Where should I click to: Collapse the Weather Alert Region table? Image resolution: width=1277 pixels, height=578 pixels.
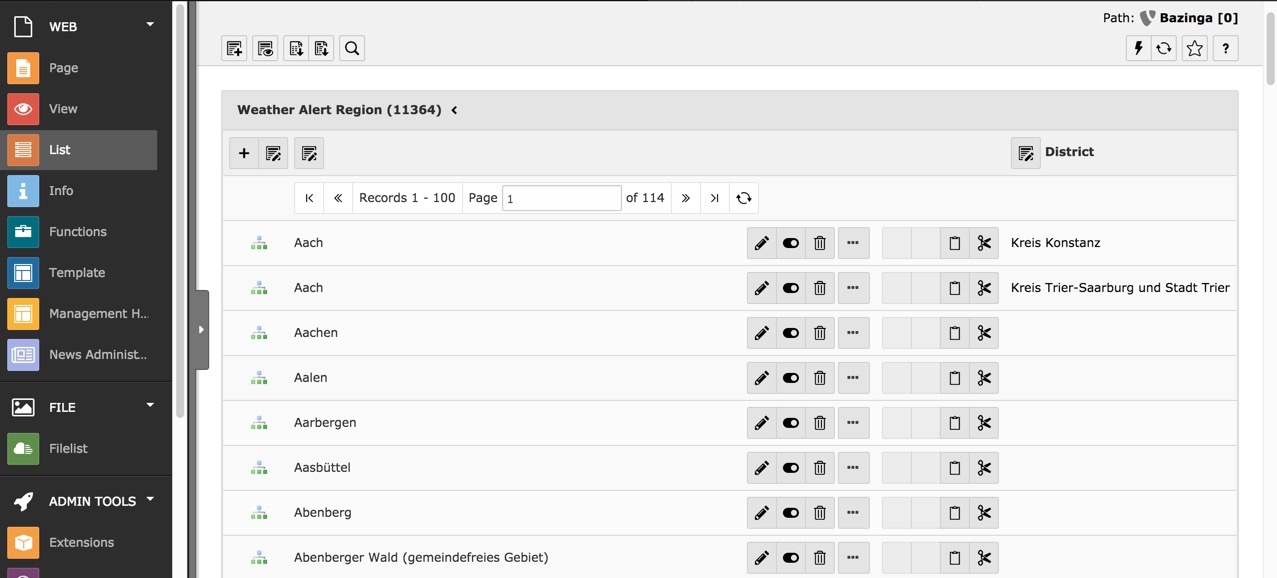click(x=454, y=110)
